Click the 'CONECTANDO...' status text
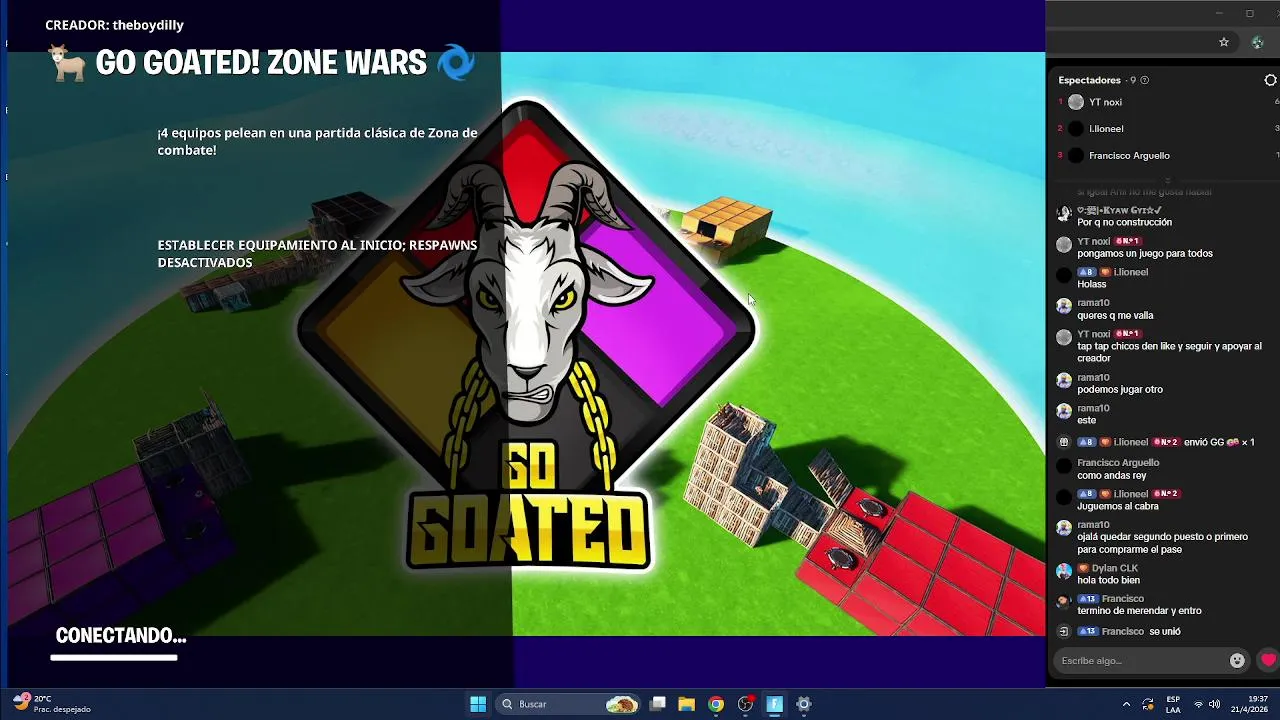Viewport: 1280px width, 720px height. (121, 635)
